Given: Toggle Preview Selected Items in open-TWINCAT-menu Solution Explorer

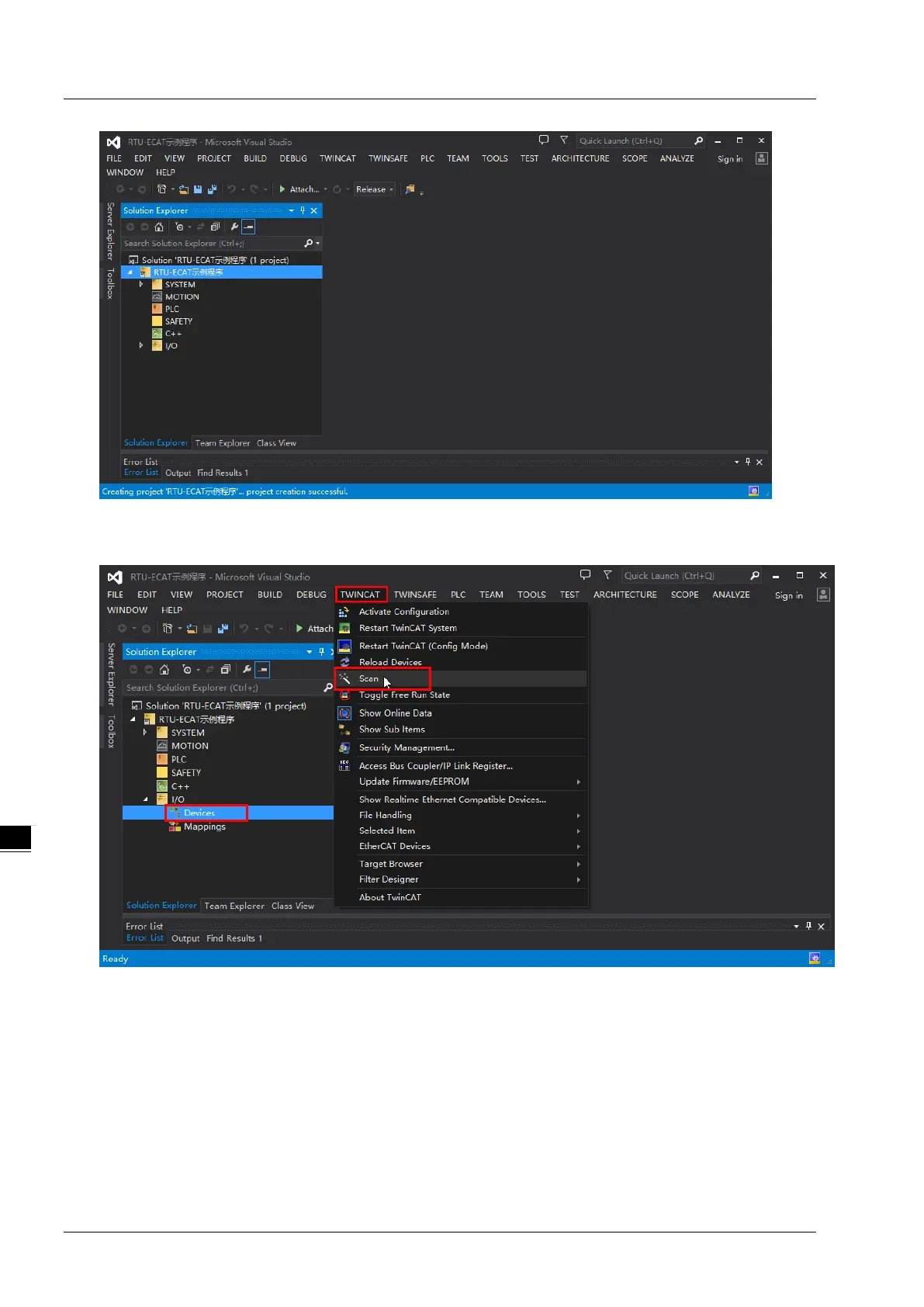Looking at the screenshot, I should tap(263, 670).
